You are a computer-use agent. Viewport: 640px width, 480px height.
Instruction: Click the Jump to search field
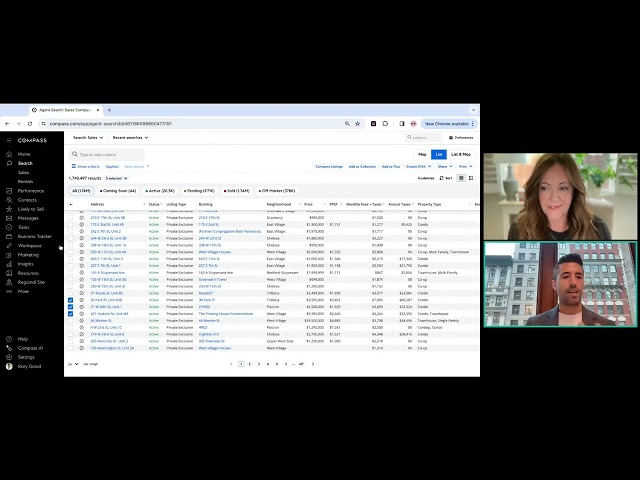423,138
